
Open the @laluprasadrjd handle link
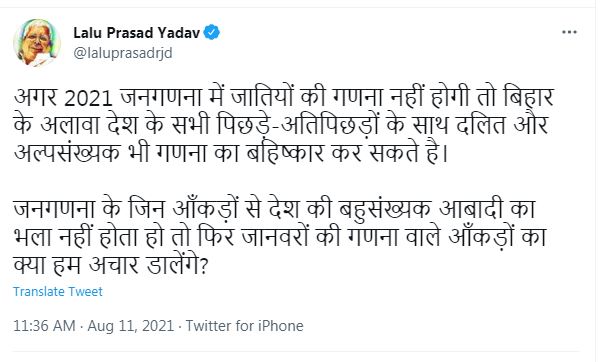123,53
